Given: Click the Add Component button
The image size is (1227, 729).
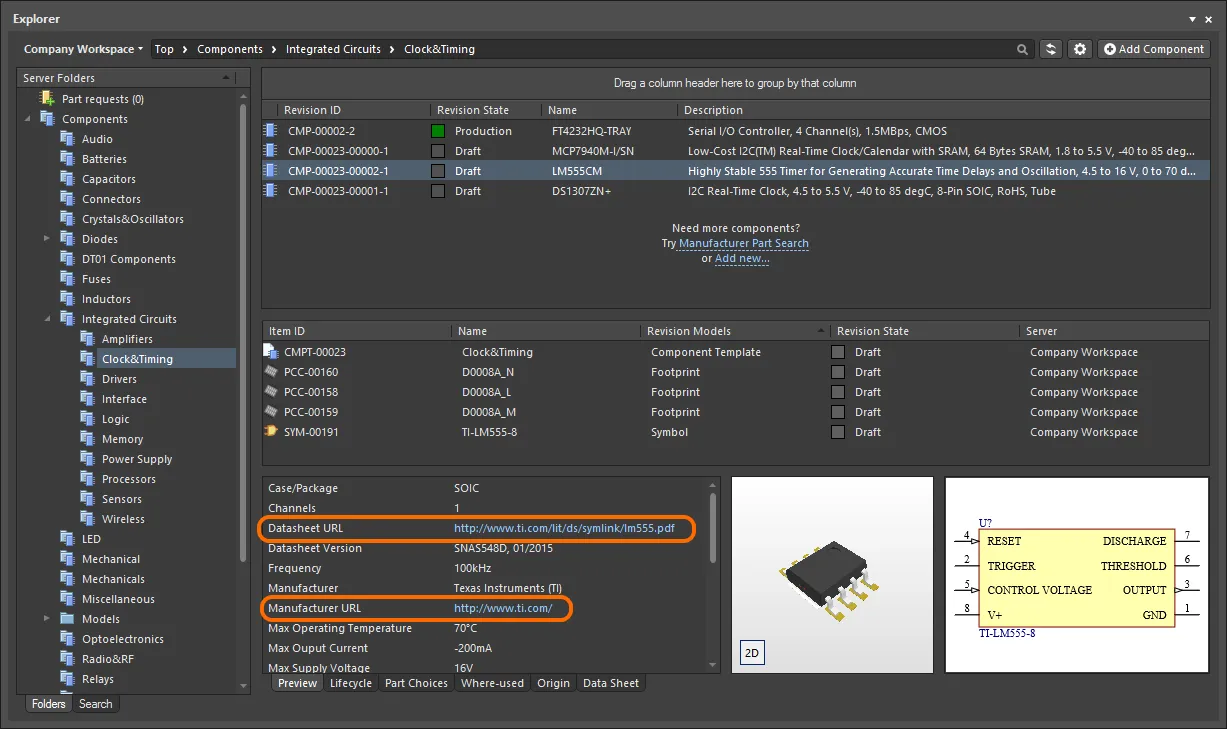Looking at the screenshot, I should pyautogui.click(x=1154, y=49).
